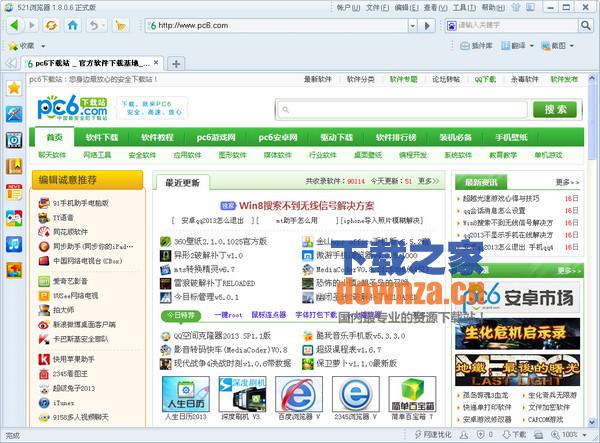Open the home page icon
Screen dimensions: 600x443
(x=72, y=26)
